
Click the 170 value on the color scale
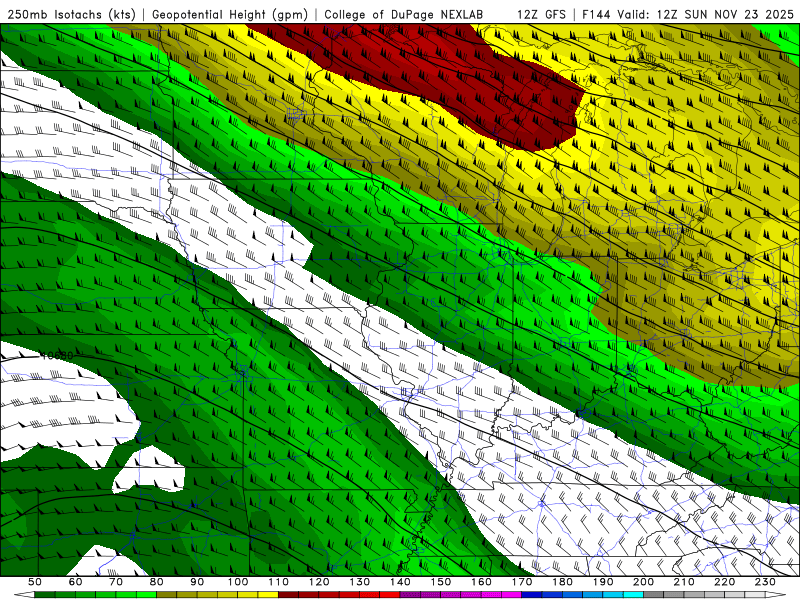521,582
